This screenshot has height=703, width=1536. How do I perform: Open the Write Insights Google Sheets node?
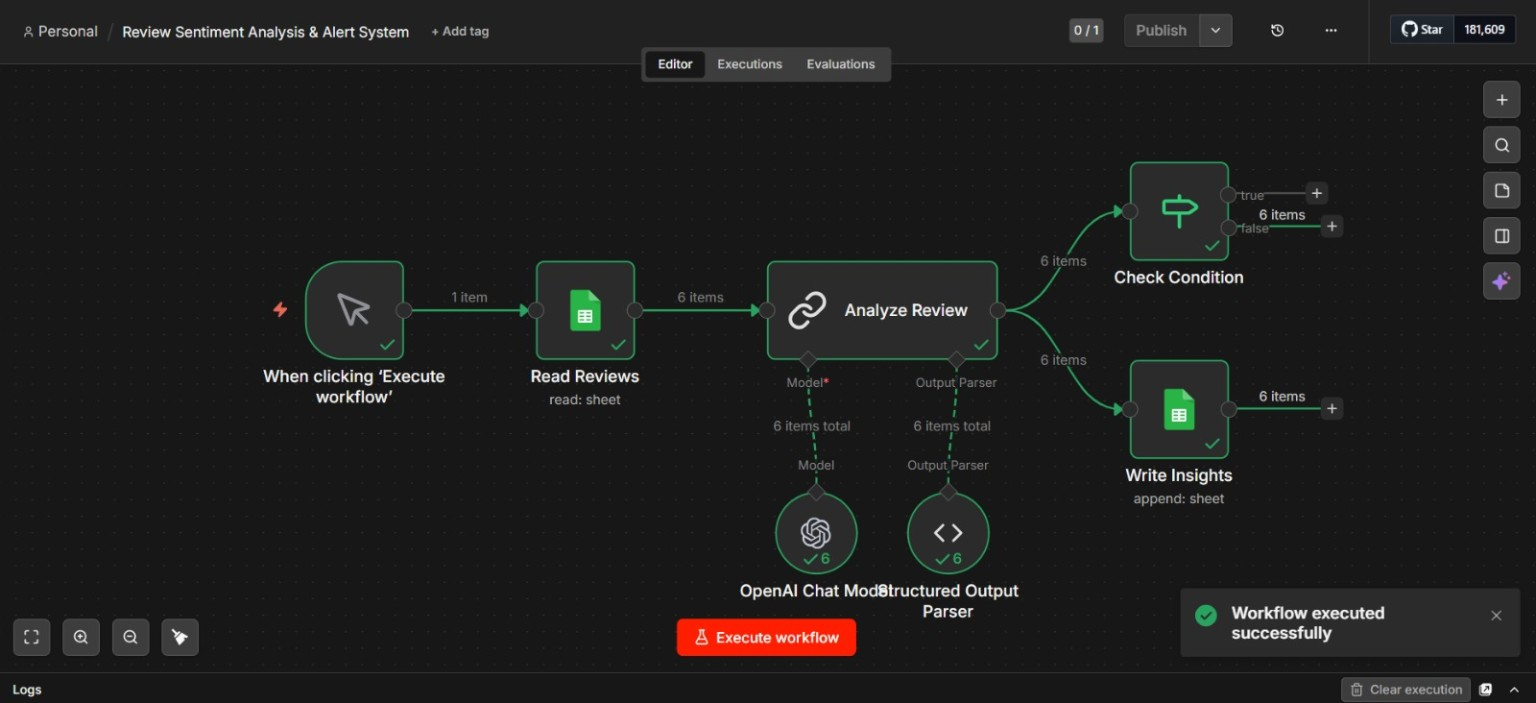(1179, 409)
